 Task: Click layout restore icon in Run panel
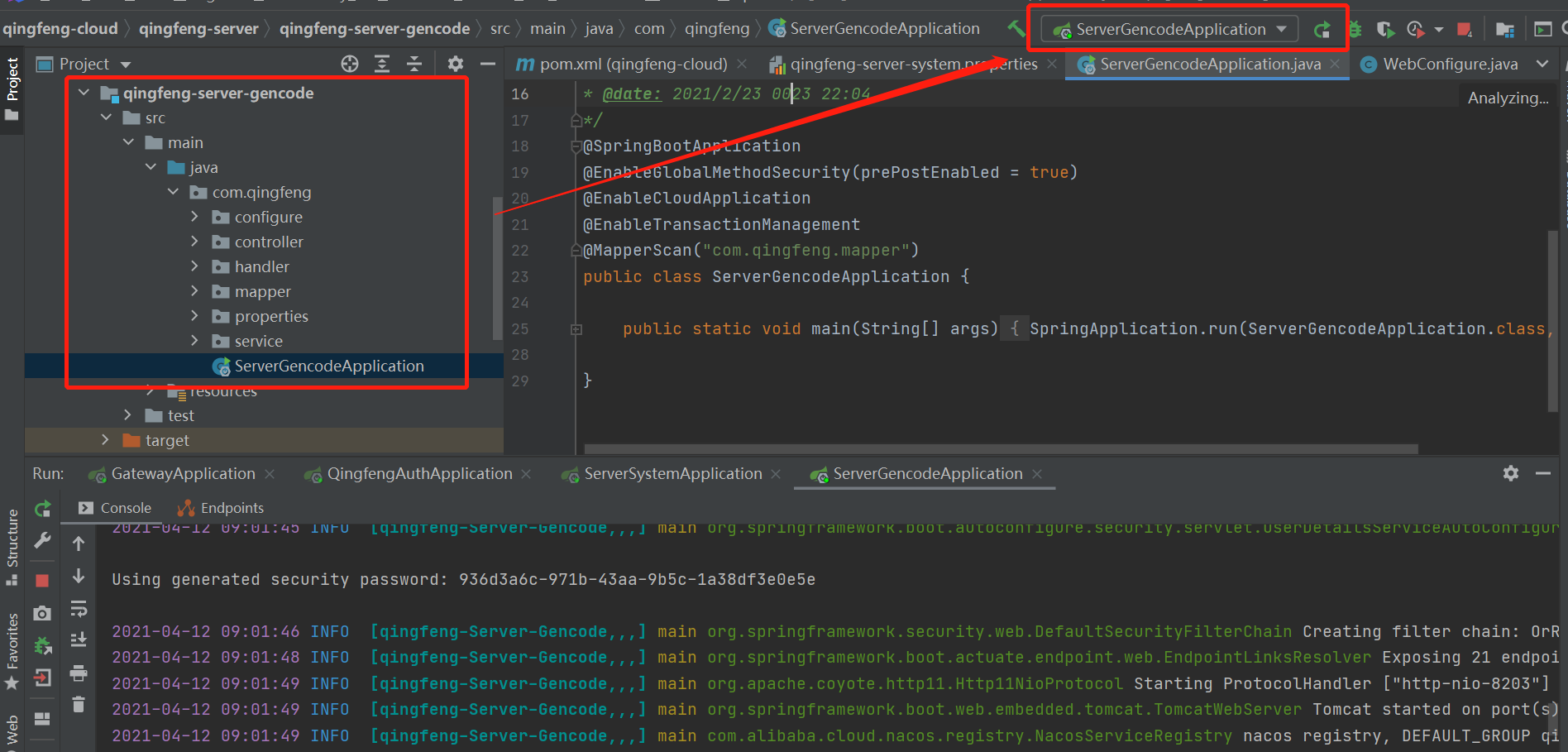point(42,718)
